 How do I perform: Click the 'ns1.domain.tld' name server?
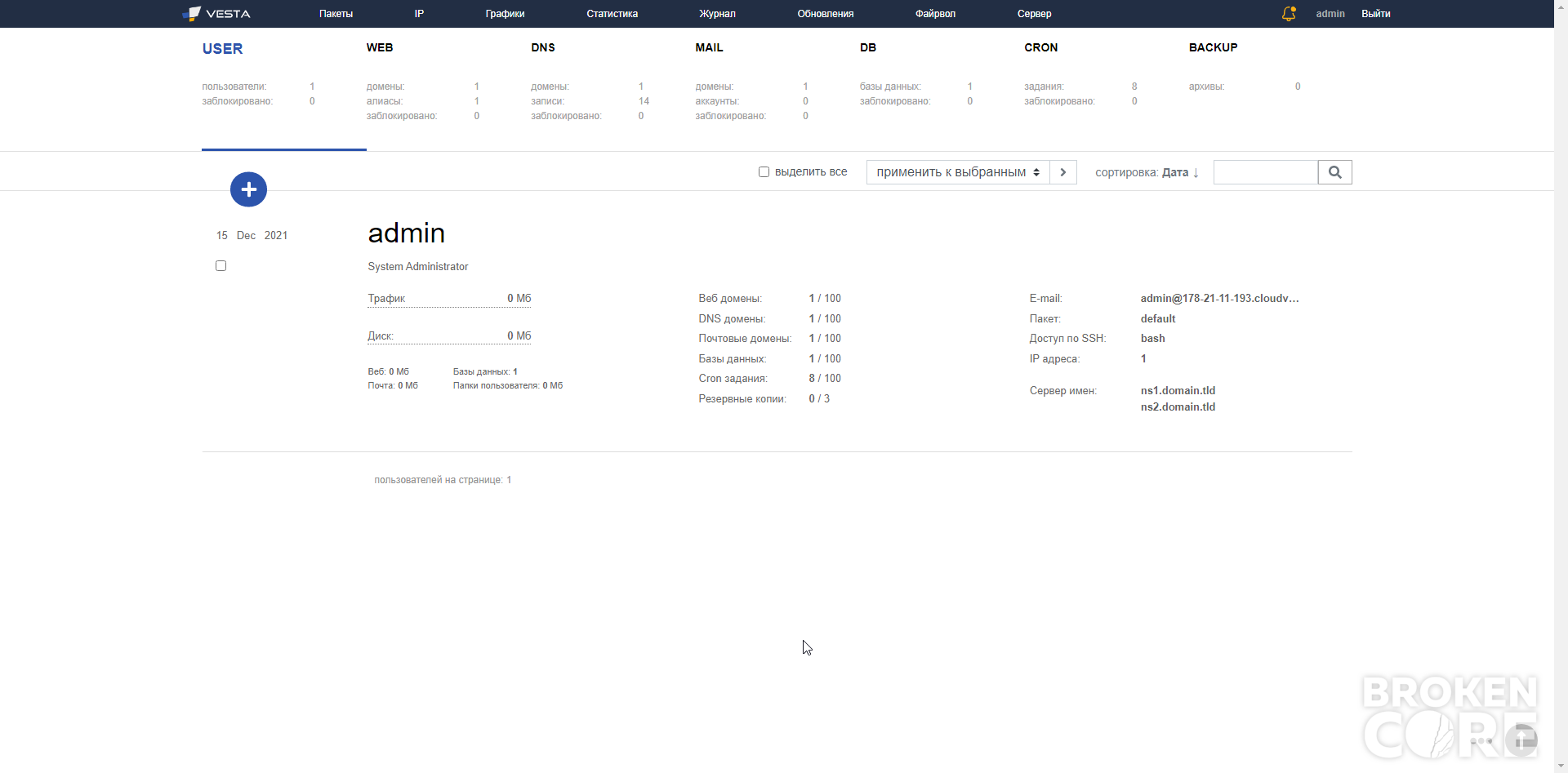1178,391
